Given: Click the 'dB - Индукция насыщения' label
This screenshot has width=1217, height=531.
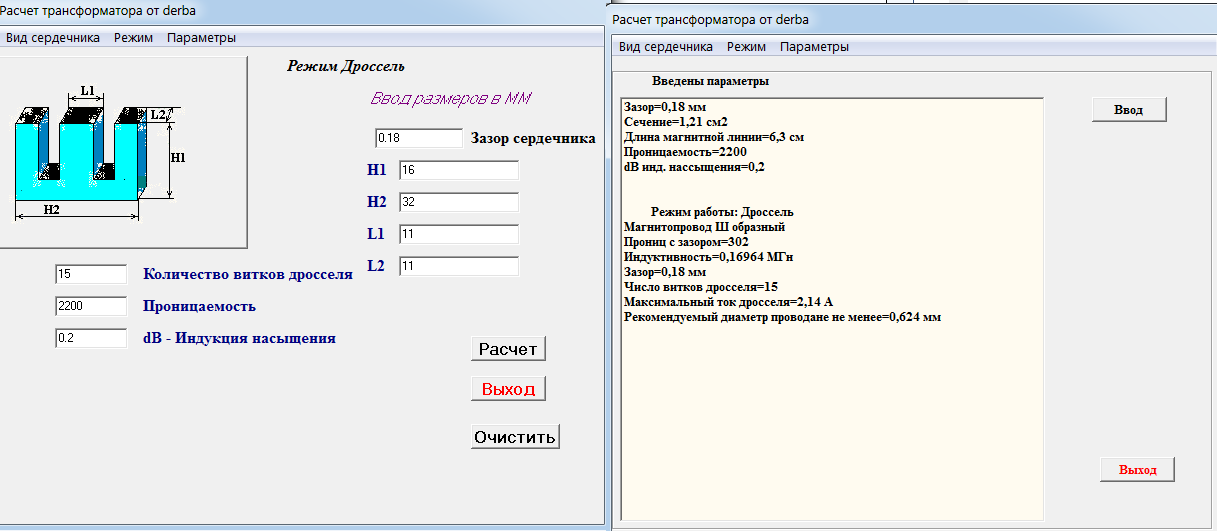Looking at the screenshot, I should [239, 338].
